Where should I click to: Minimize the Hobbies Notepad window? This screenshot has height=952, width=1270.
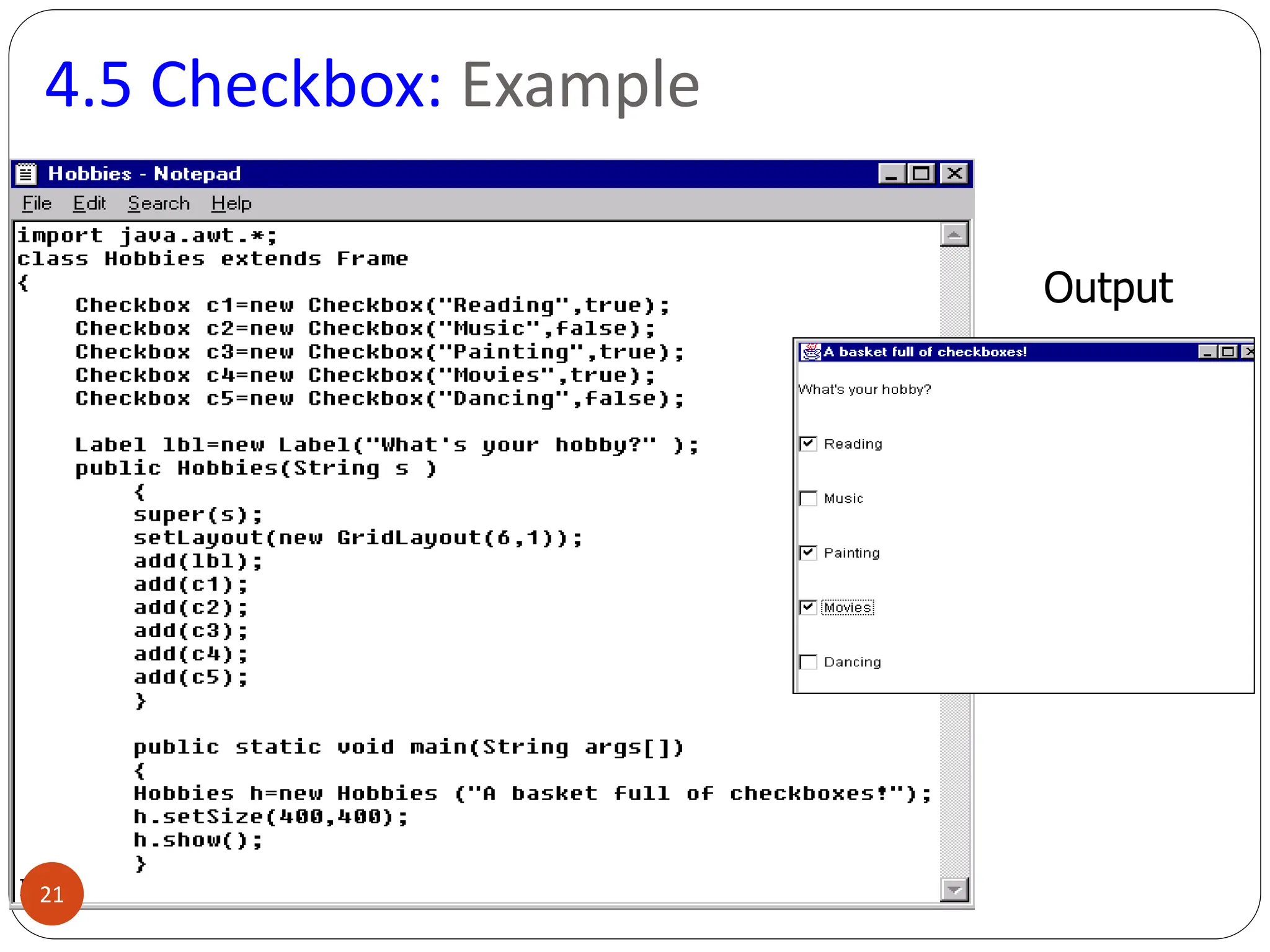click(891, 174)
